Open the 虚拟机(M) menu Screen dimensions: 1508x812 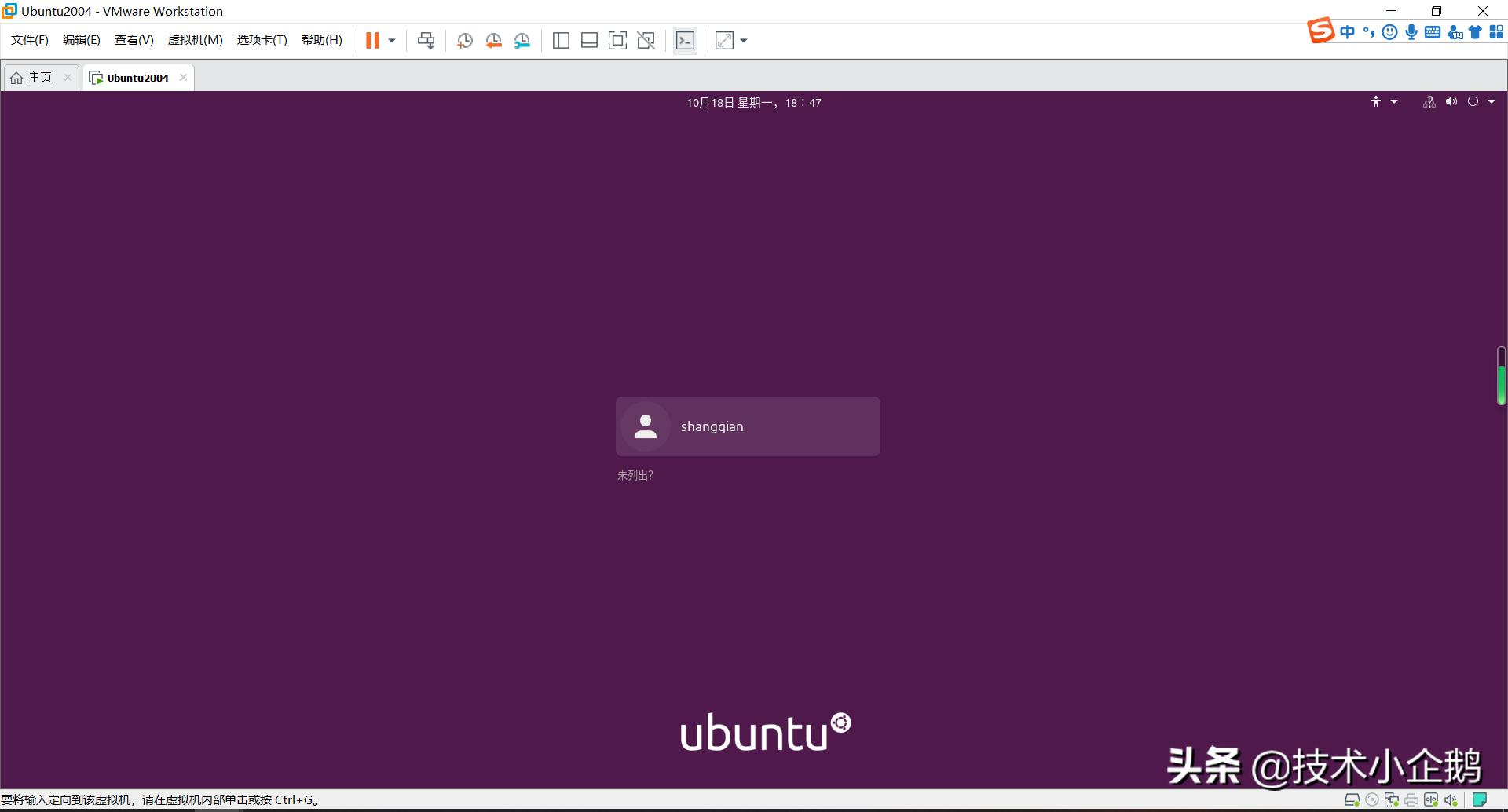[195, 40]
